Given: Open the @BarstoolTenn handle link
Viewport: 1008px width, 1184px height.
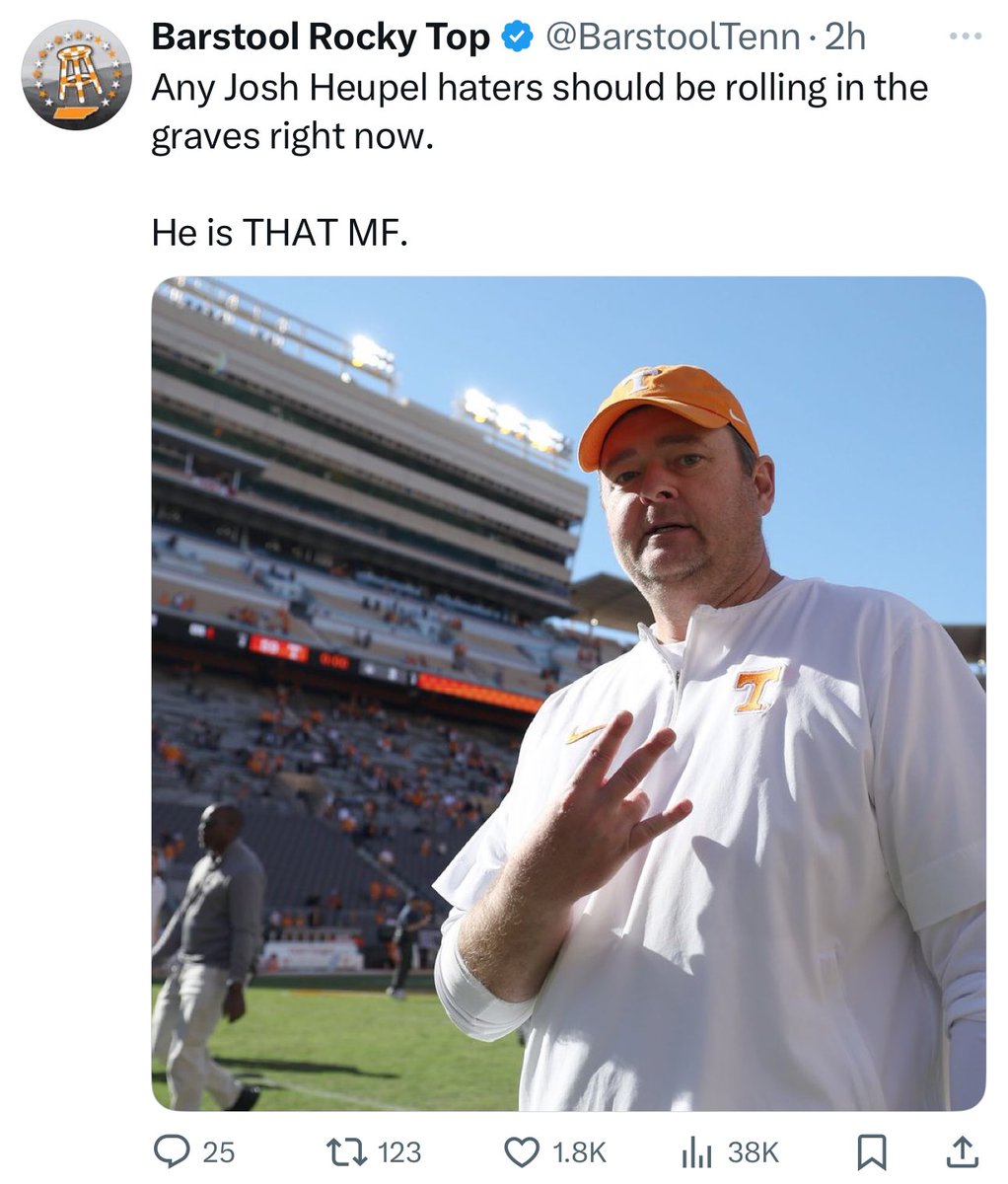Looking at the screenshot, I should pos(673,37).
